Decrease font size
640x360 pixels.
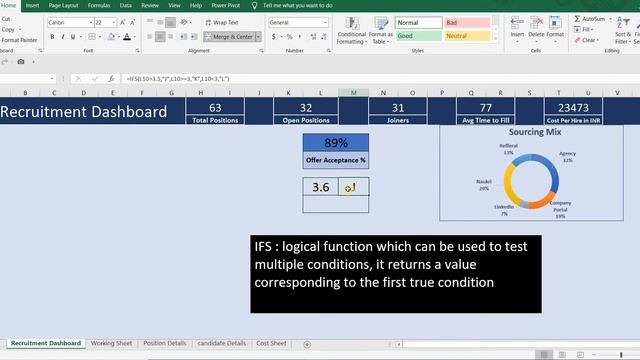coord(132,22)
